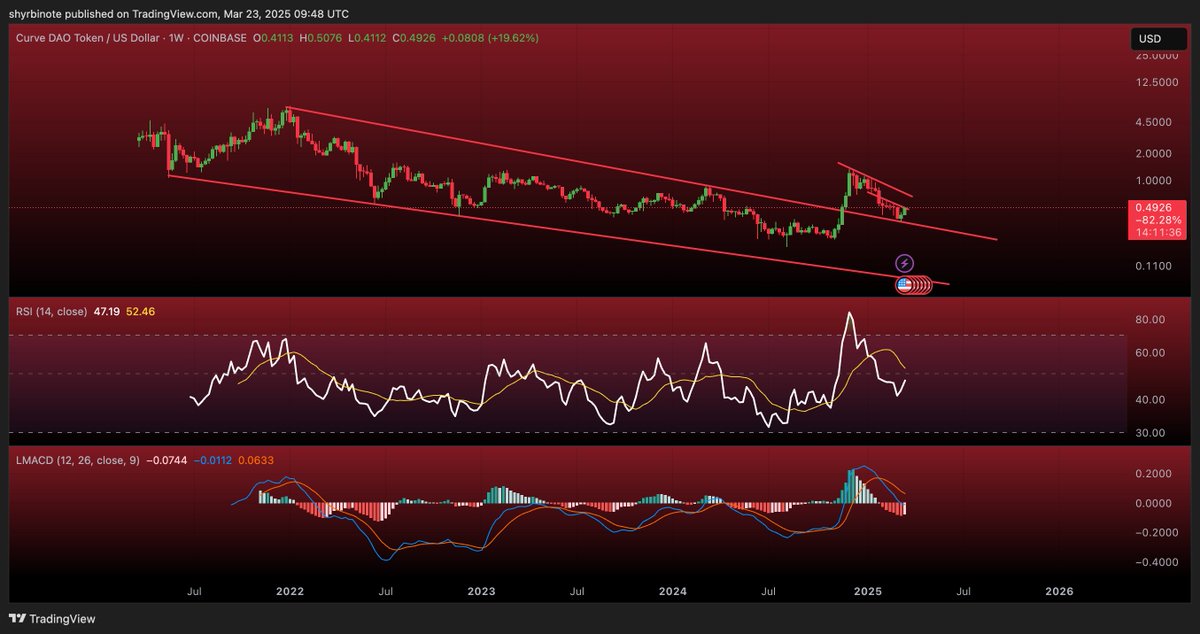Click the low value L0.4112
The width and height of the screenshot is (1200, 634).
367,37
